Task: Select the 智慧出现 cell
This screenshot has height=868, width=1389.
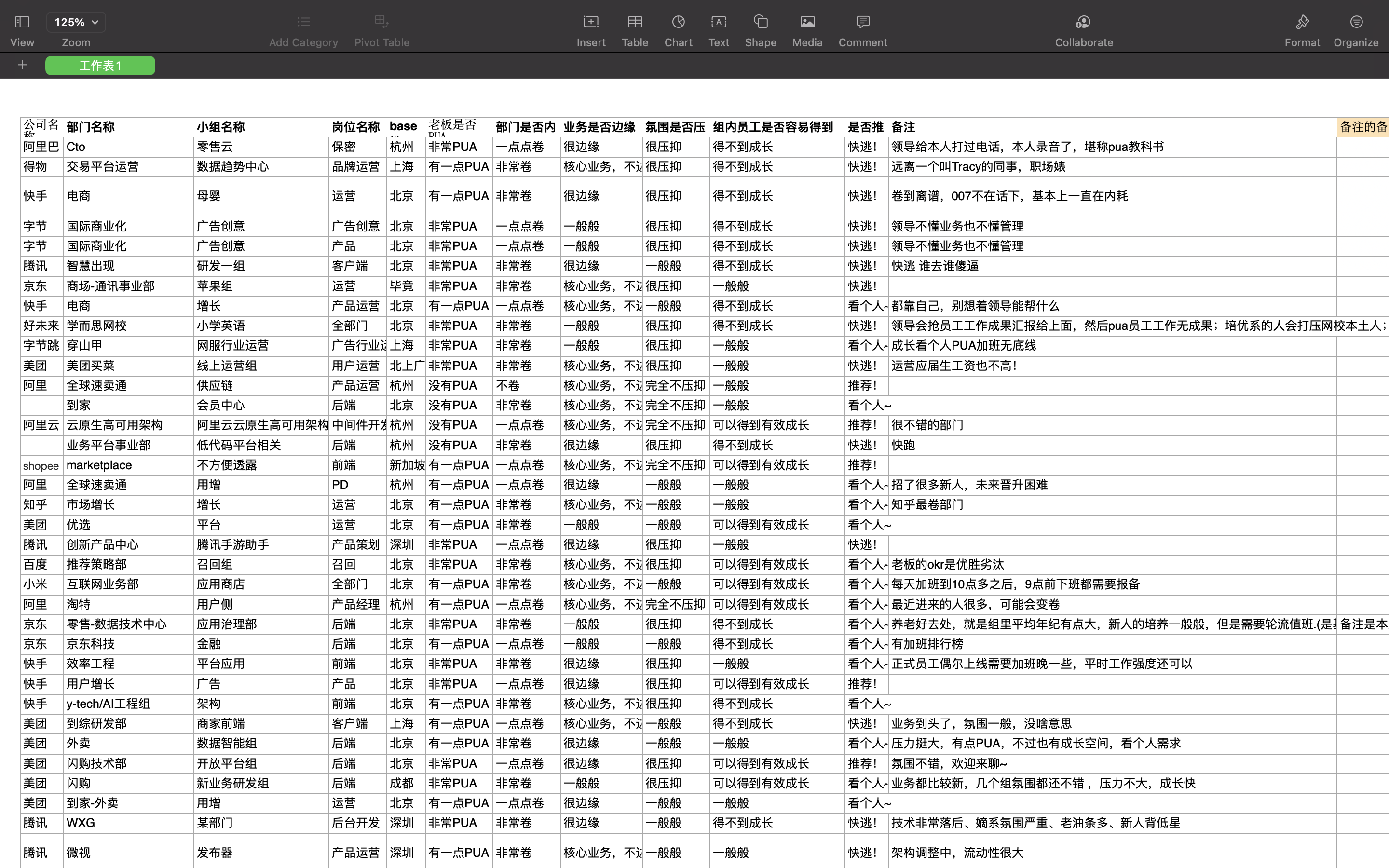Action: coord(129,266)
